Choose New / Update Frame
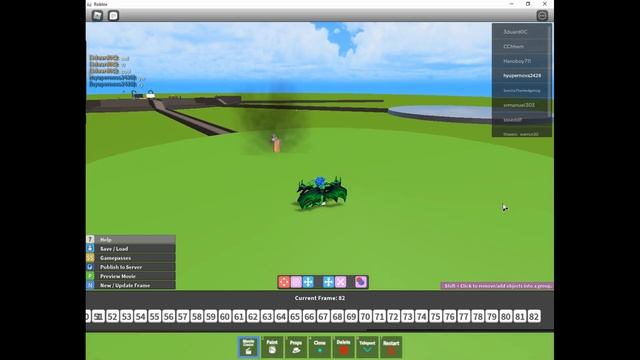 click(131, 285)
